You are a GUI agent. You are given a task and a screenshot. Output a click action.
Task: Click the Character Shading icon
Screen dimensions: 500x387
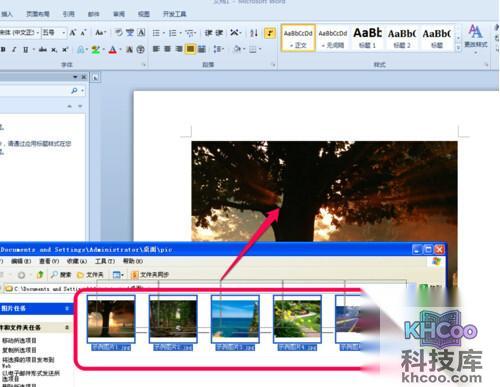(130, 50)
